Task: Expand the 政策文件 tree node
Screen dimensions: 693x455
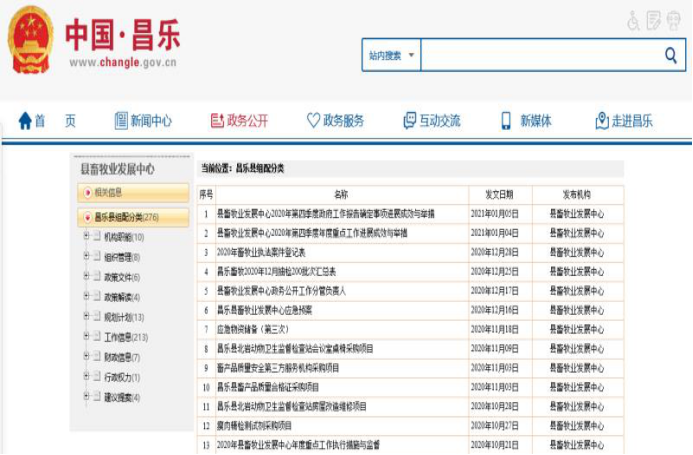Action: (86, 277)
